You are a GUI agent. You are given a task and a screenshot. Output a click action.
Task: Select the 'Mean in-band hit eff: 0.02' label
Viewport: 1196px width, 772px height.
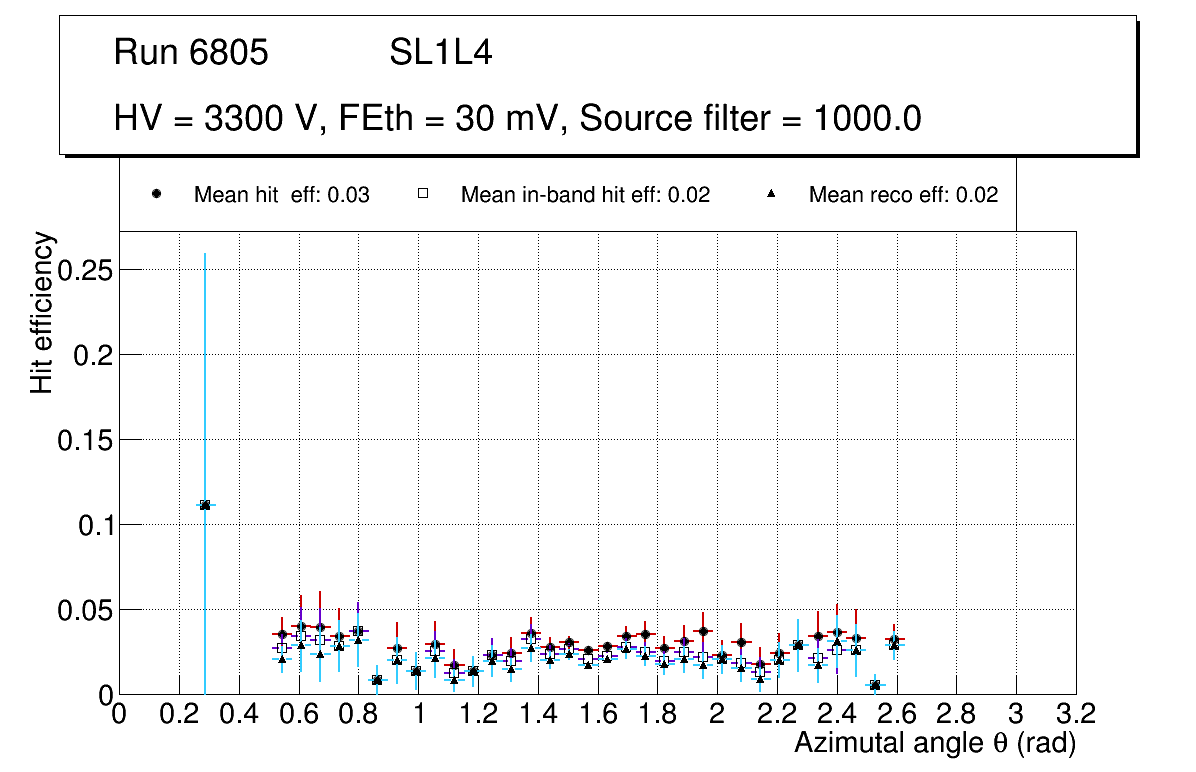(585, 196)
